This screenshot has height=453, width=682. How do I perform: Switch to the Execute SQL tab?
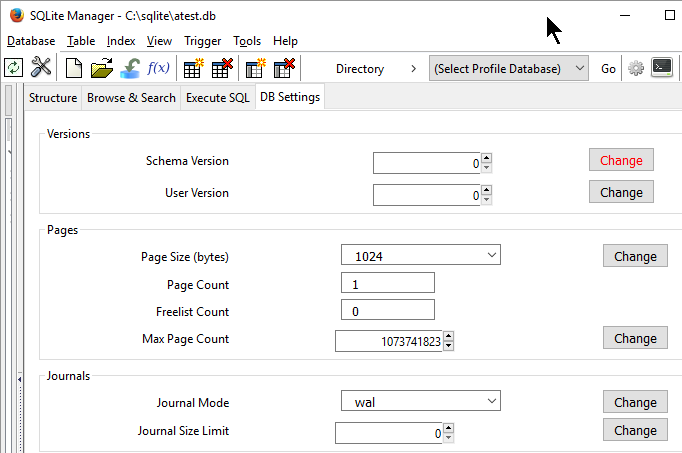[x=218, y=98]
